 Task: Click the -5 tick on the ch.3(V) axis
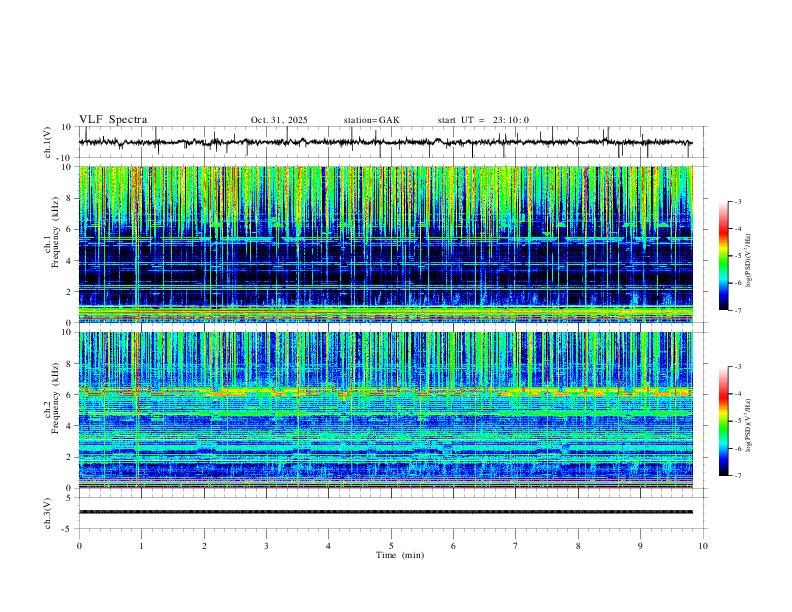68,529
